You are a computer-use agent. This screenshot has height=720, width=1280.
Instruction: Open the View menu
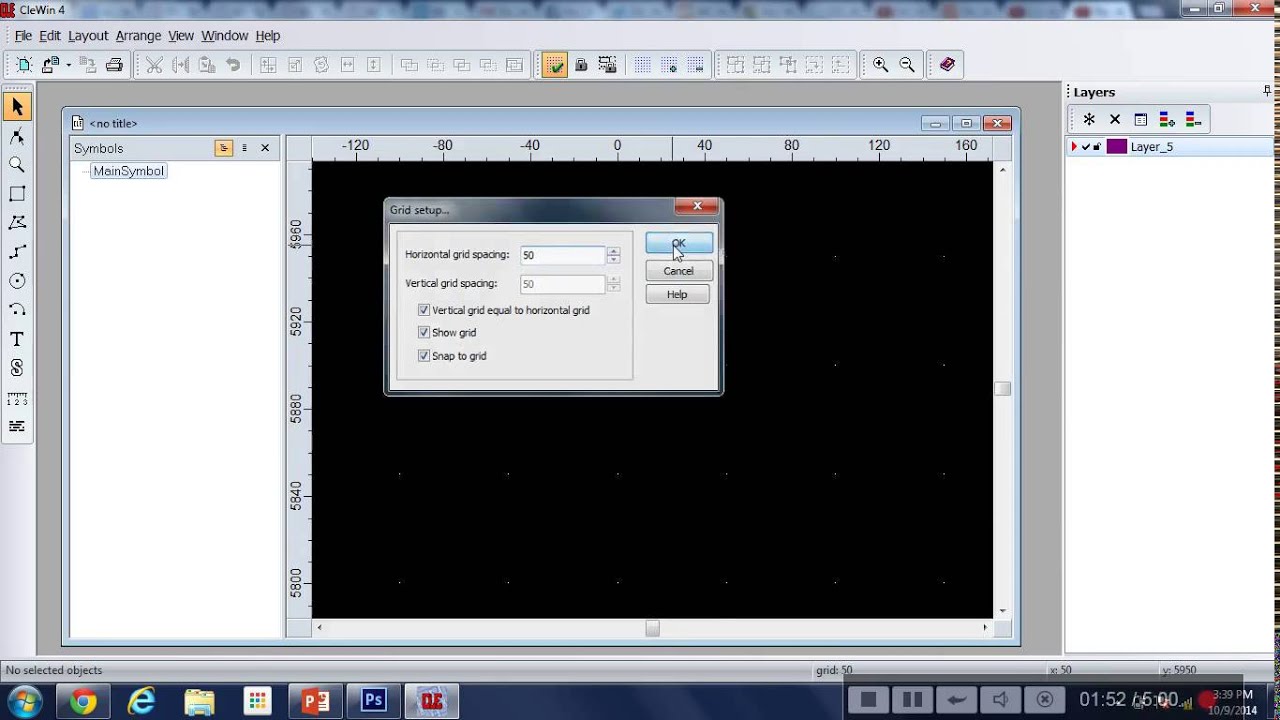[x=181, y=35]
